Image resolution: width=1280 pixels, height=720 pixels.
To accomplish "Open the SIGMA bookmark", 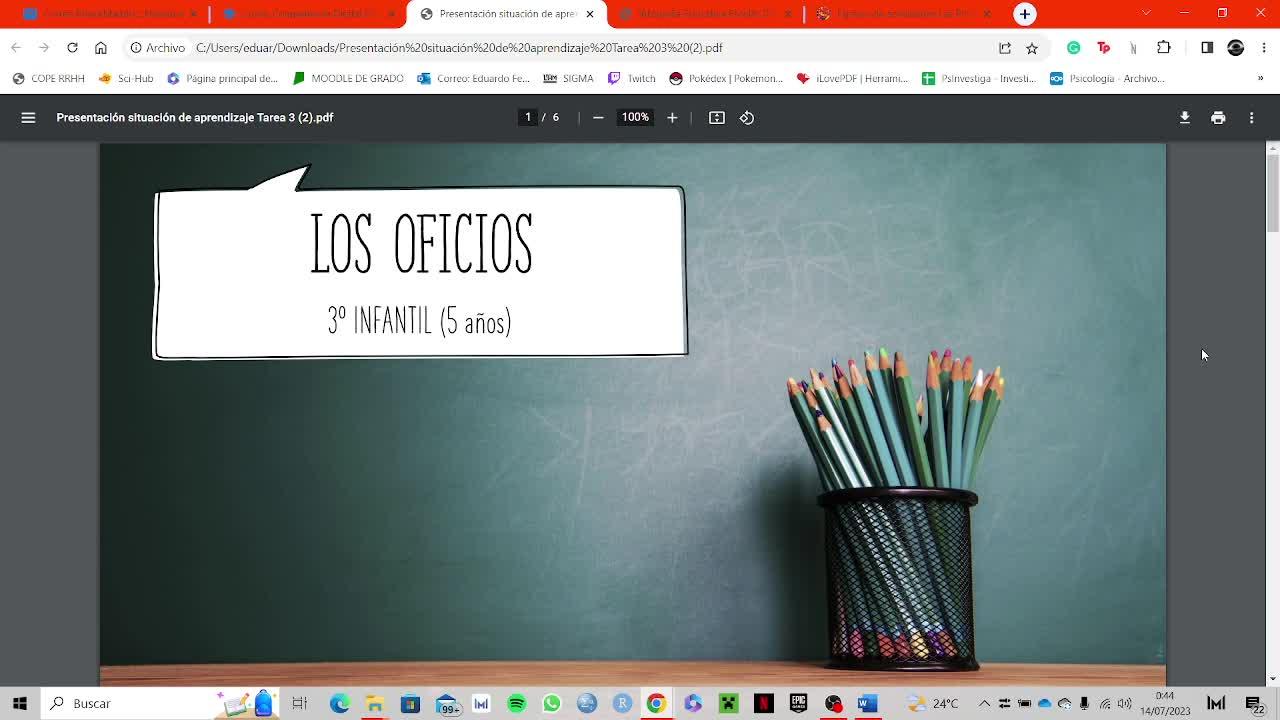I will pyautogui.click(x=568, y=79).
